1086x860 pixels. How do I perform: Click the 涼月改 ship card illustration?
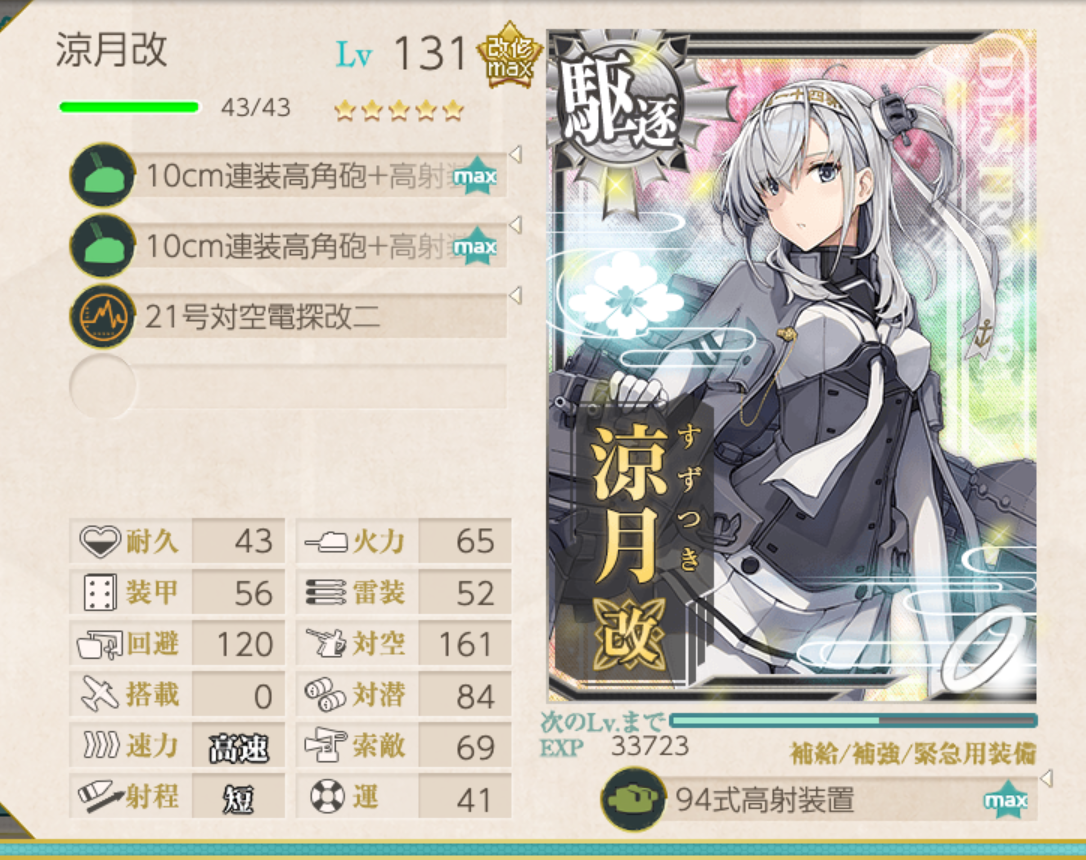[x=792, y=366]
